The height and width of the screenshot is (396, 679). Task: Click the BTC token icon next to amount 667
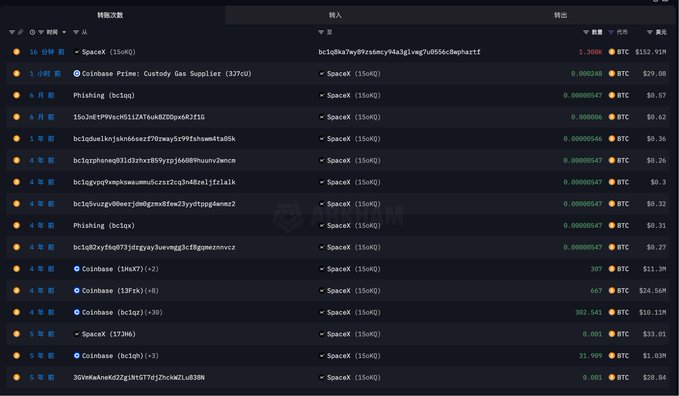(612, 291)
